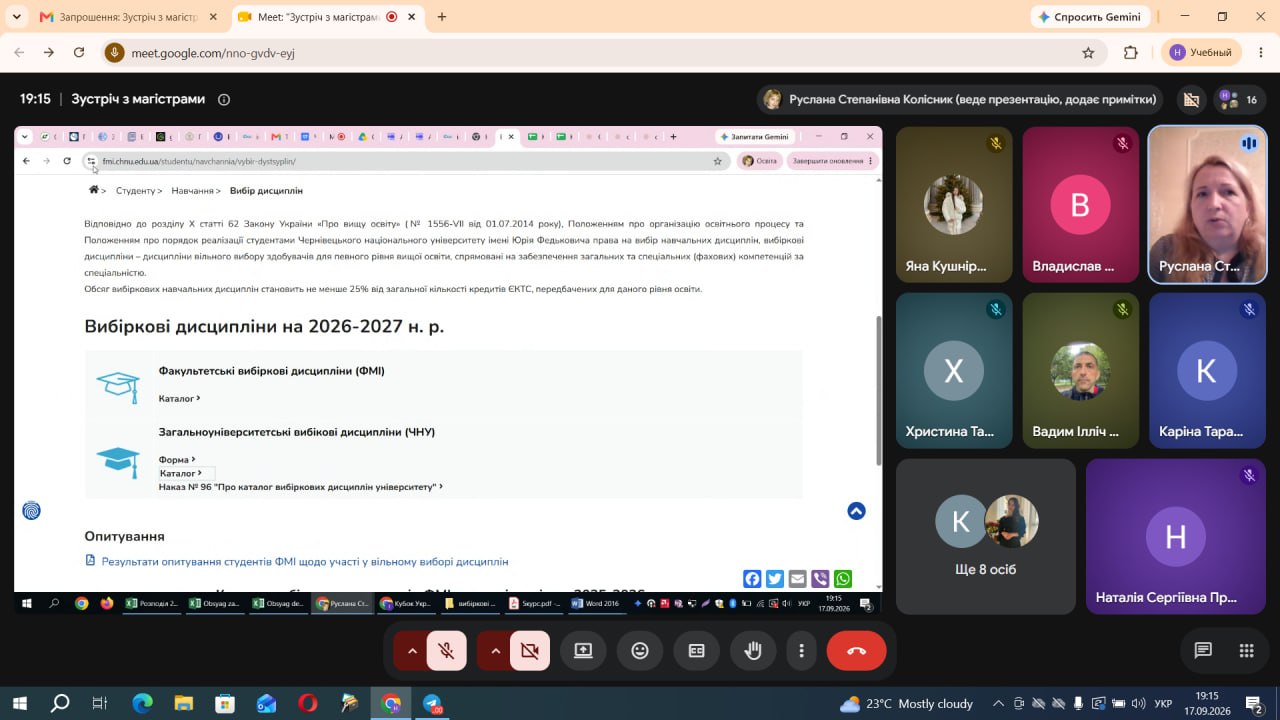Select the Владислав participant tile
Viewport: 1280px width, 720px height.
[1080, 204]
